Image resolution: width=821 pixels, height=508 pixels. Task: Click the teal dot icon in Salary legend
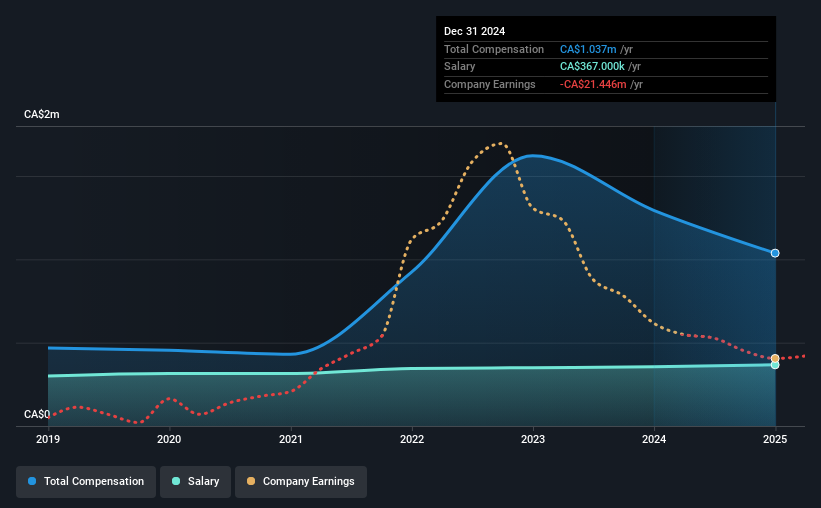click(176, 481)
